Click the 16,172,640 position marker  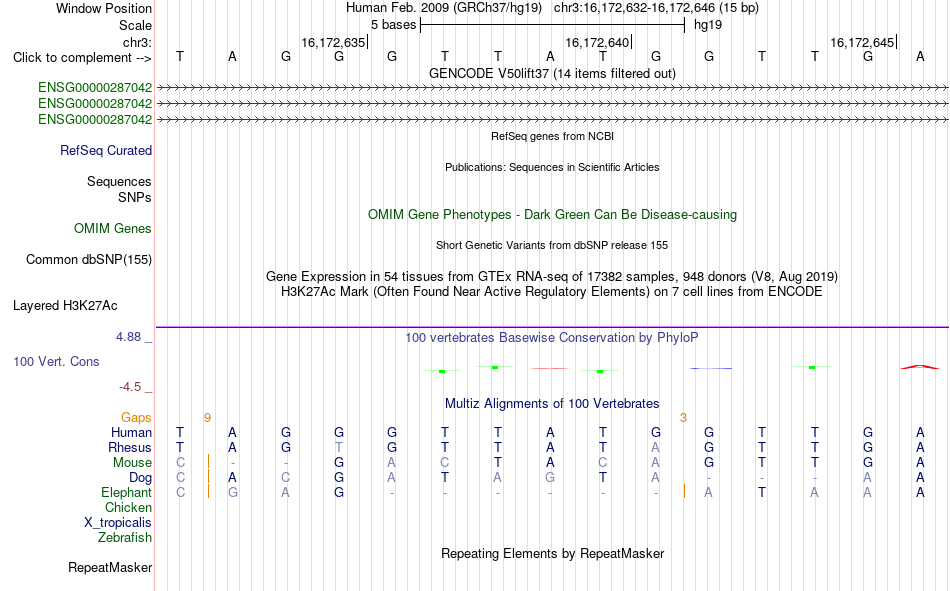(599, 42)
